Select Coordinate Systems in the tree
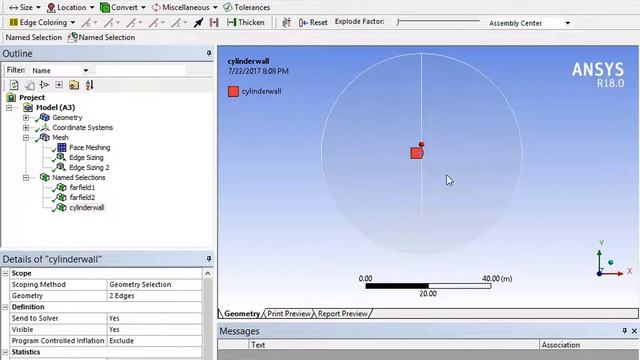This screenshot has height=360, width=640. 82,127
